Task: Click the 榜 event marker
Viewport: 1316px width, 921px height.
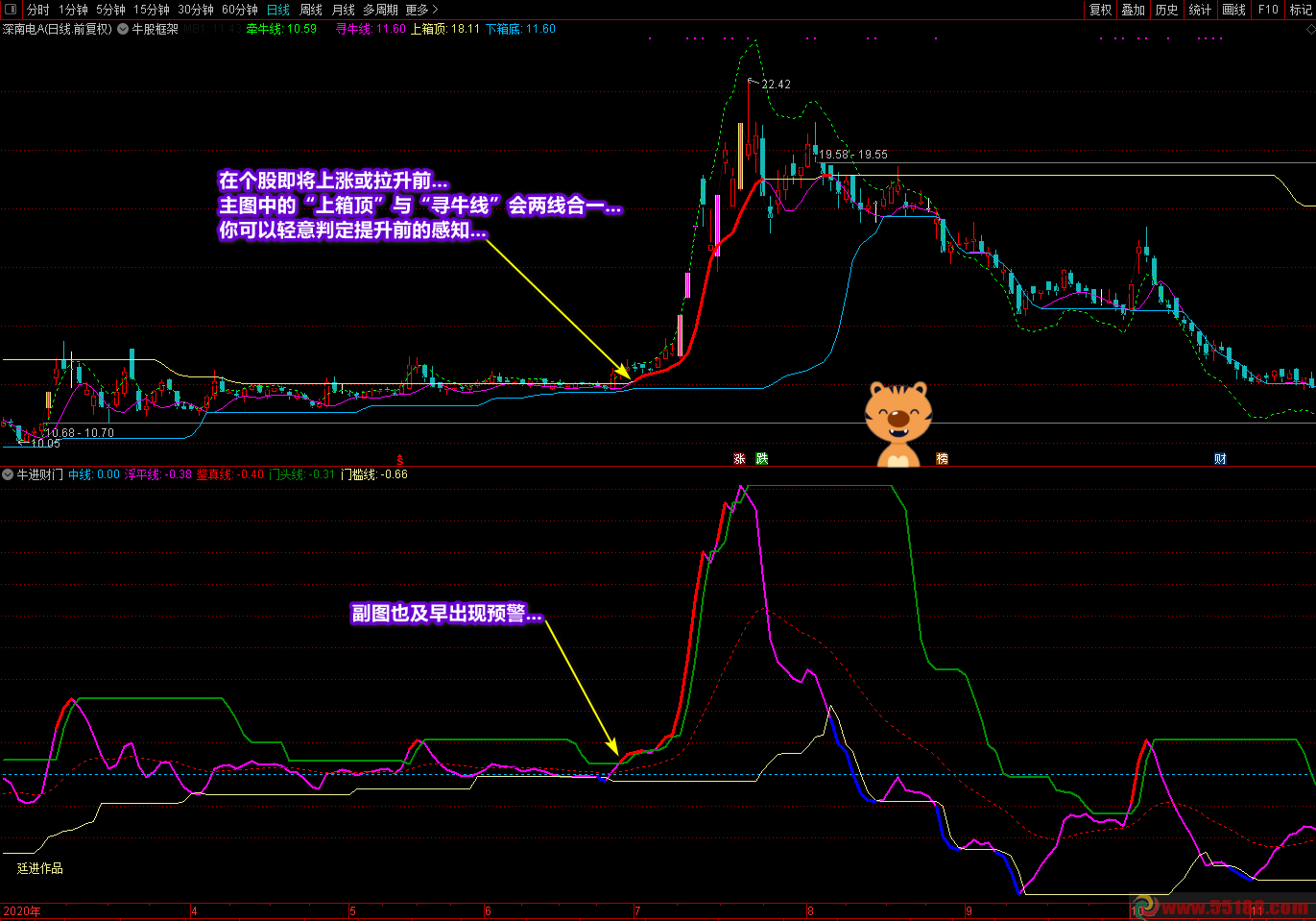Action: click(942, 459)
